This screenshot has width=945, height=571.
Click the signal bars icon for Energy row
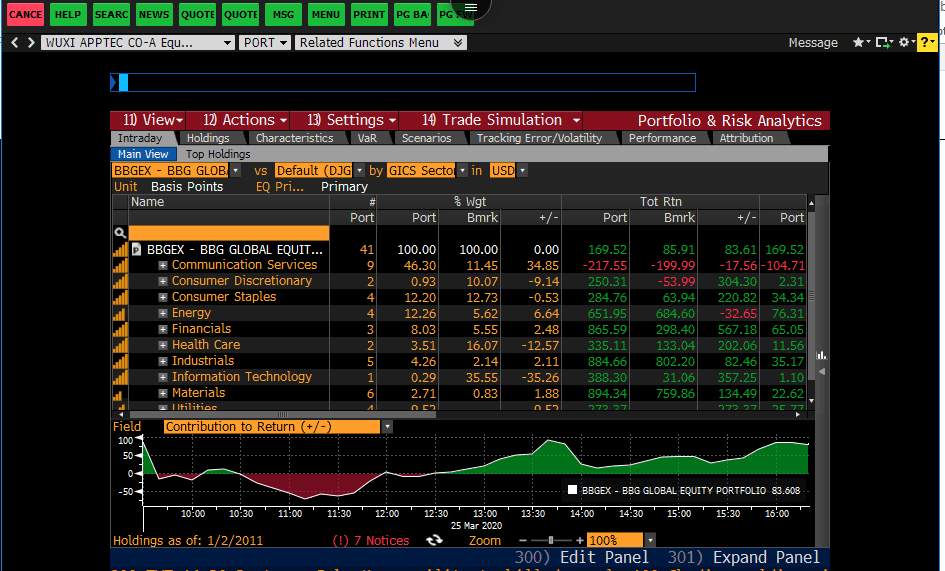(120, 314)
